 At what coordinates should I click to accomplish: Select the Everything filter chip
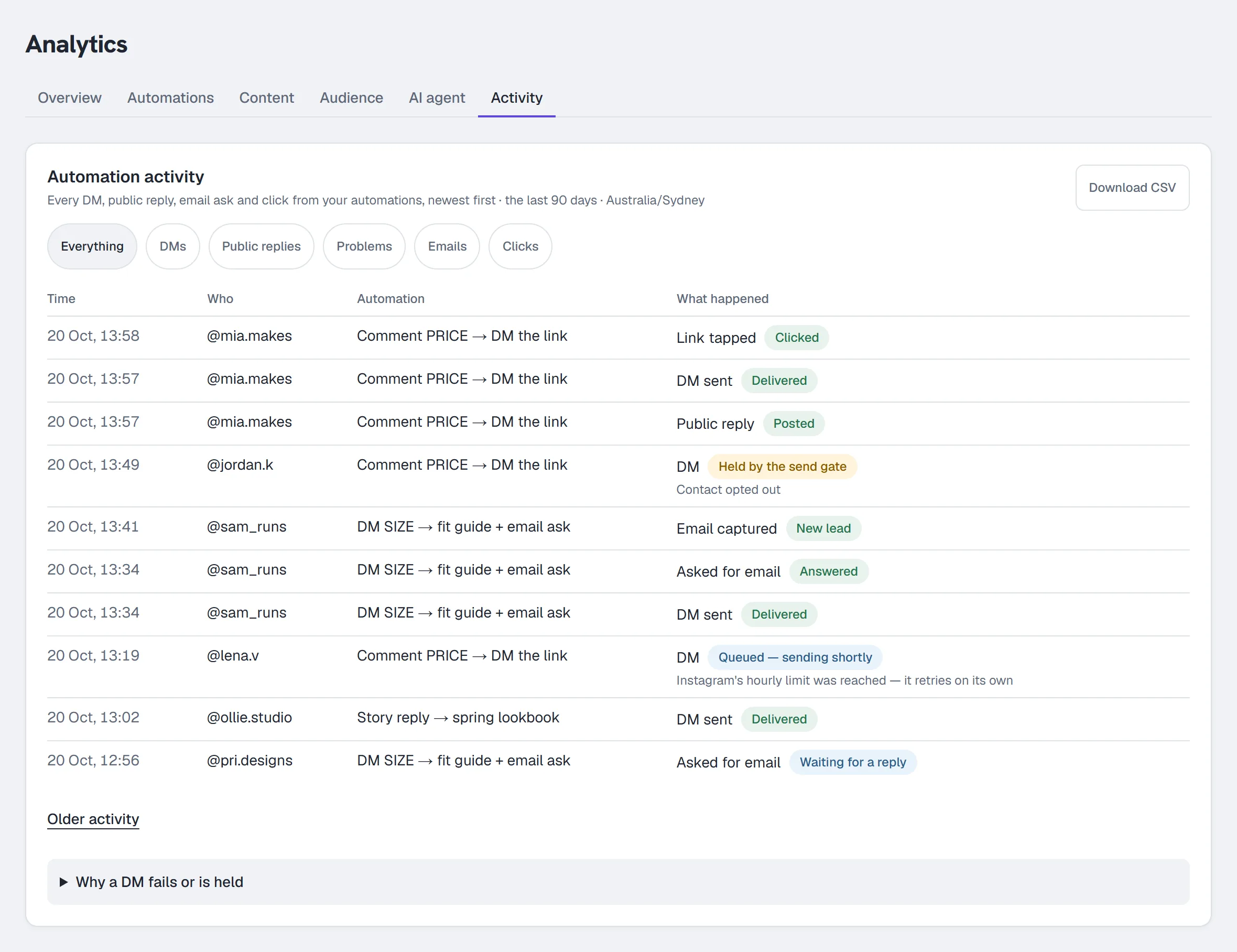(92, 246)
